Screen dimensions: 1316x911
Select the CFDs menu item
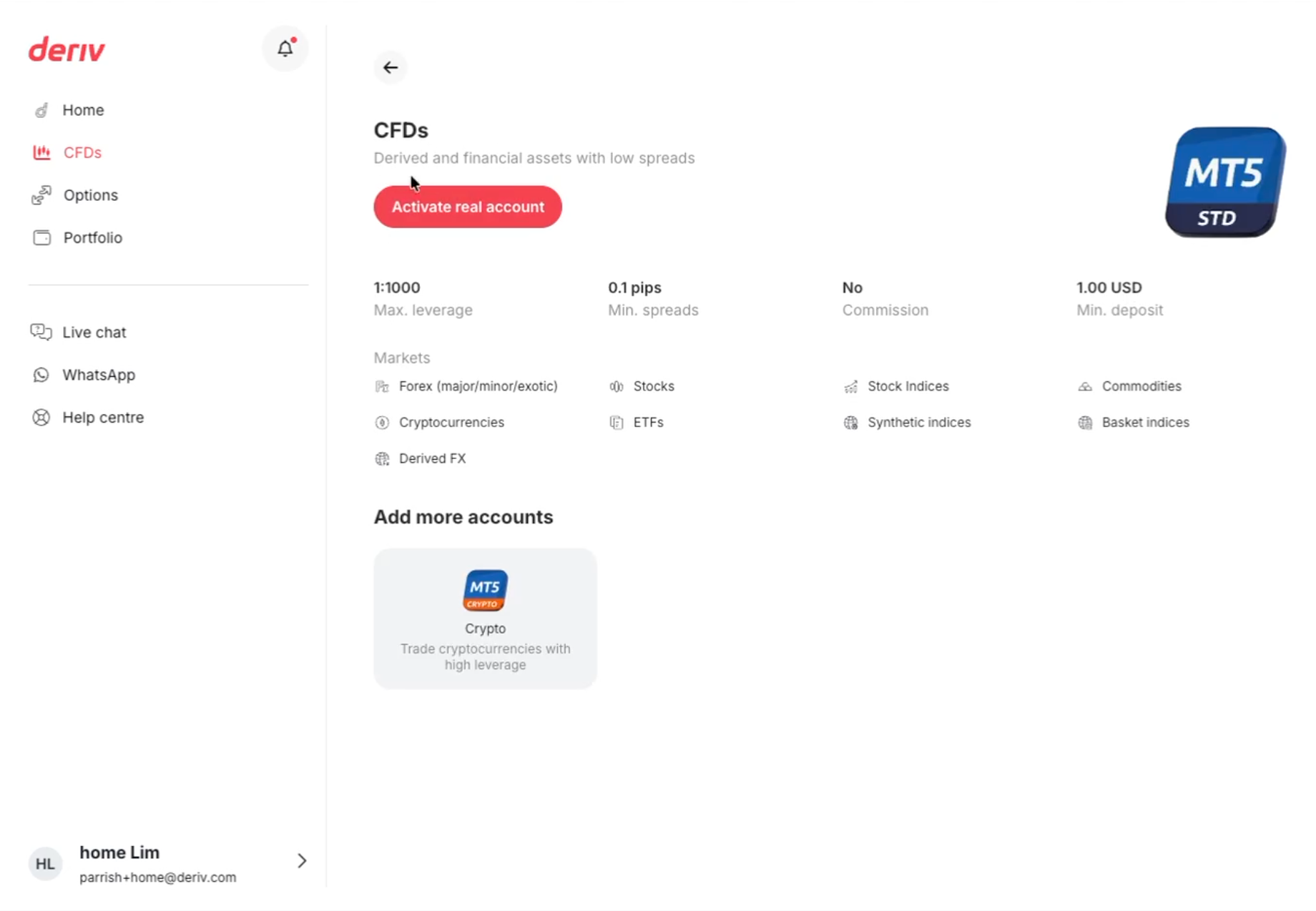82,152
